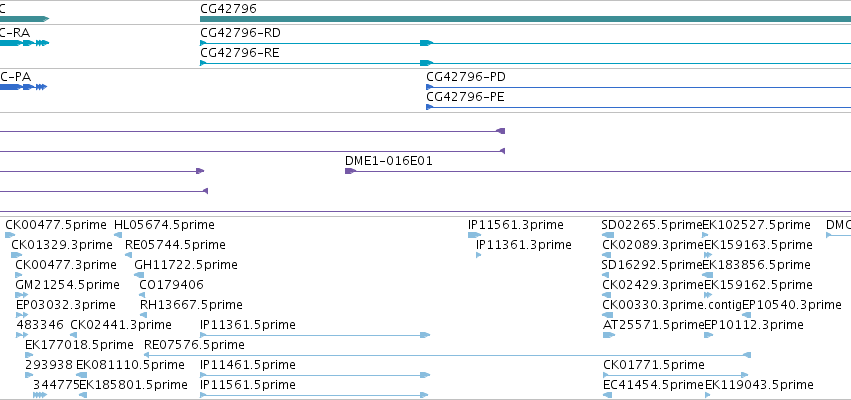851x400 pixels.
Task: Click the IP11361.5prime EST alignment
Action: pyautogui.click(x=315, y=335)
